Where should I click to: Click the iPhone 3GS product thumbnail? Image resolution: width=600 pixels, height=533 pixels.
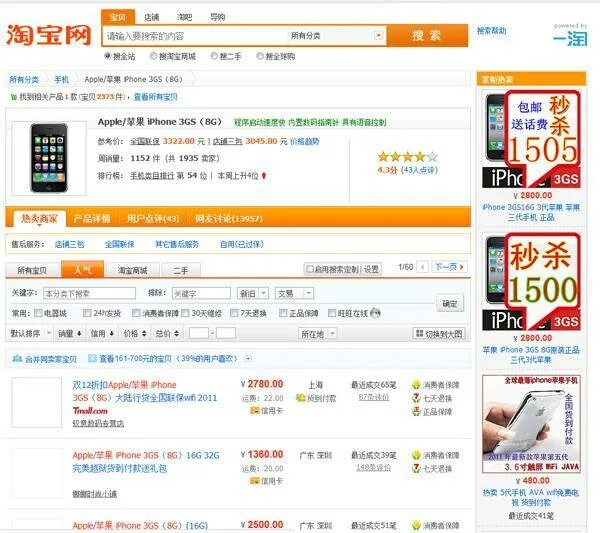[x=49, y=158]
